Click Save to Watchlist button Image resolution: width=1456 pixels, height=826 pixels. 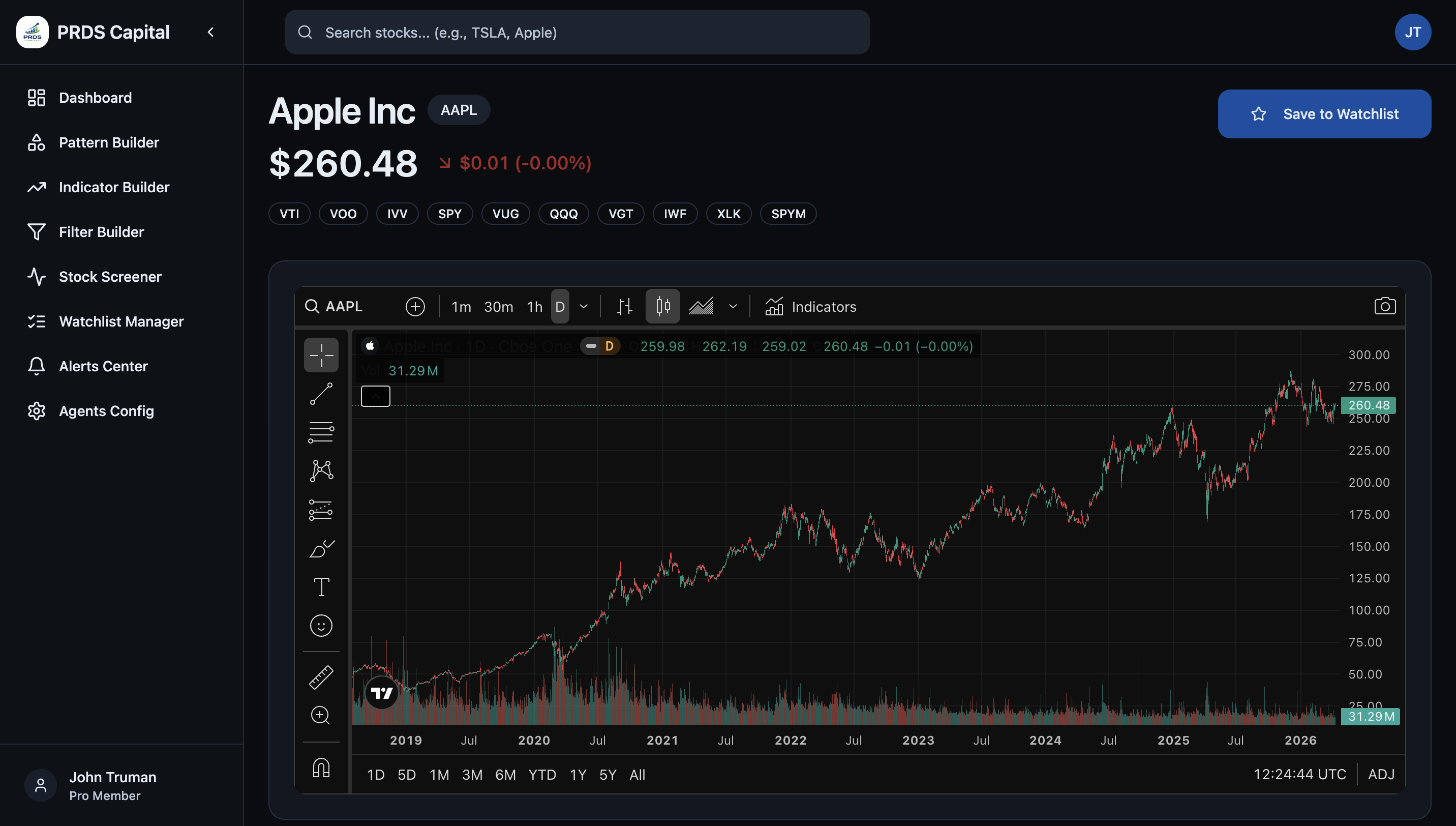pyautogui.click(x=1324, y=114)
